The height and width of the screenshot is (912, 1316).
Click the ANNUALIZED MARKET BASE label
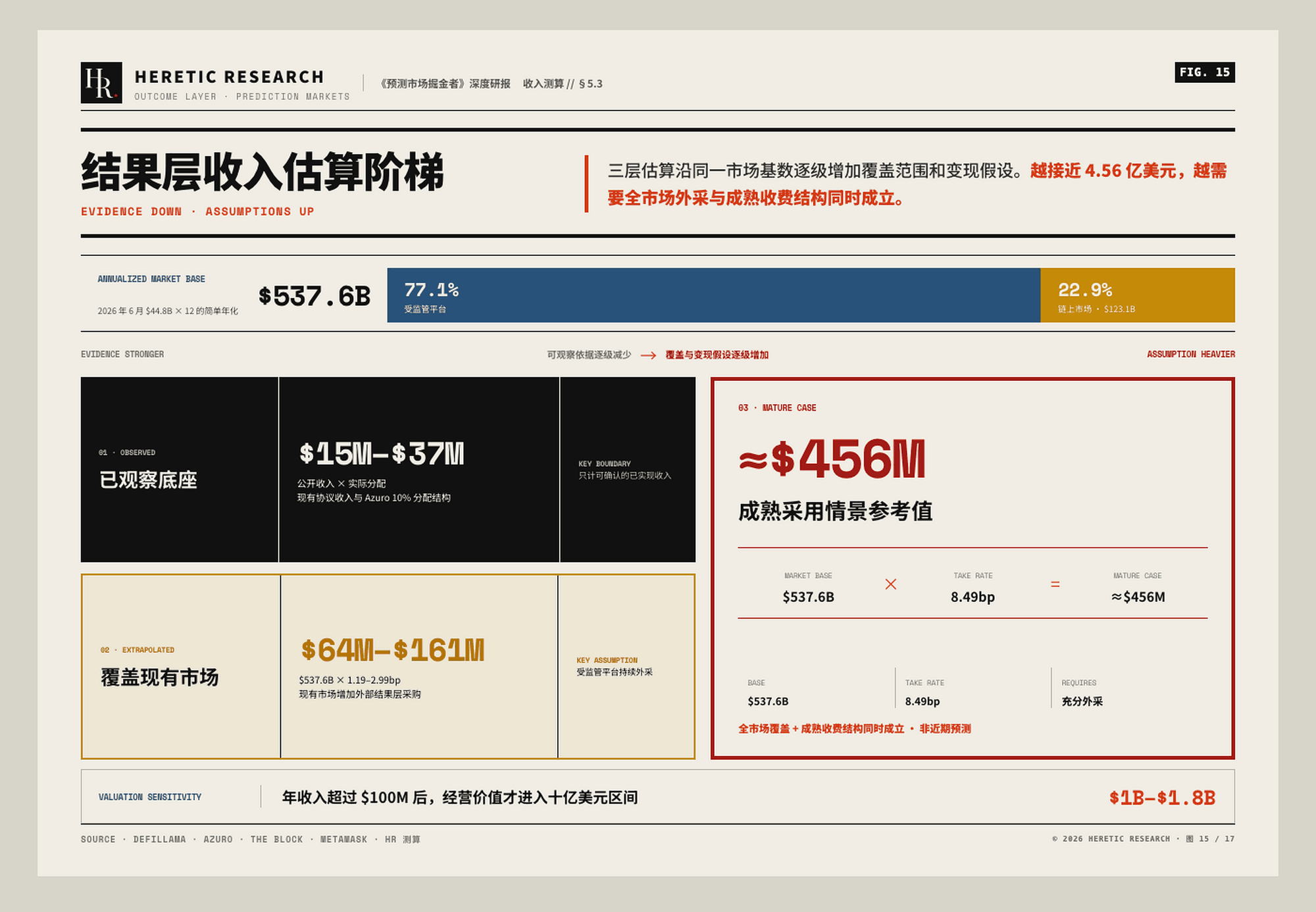point(151,279)
